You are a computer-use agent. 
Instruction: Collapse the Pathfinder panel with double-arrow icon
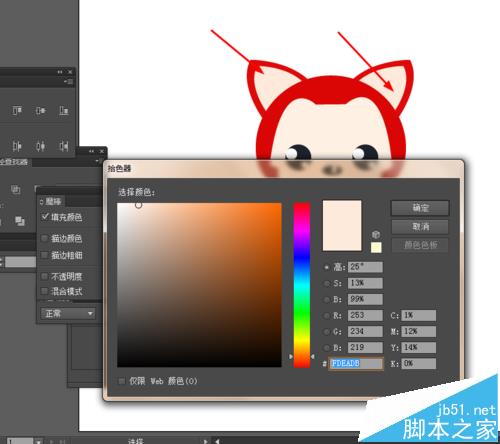tap(91, 151)
